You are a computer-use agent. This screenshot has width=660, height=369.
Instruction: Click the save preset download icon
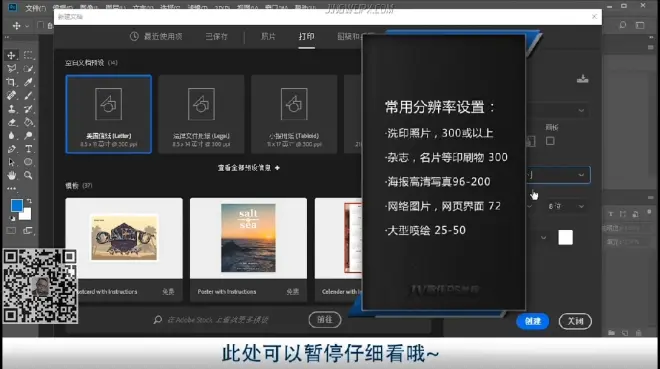pyautogui.click(x=583, y=79)
